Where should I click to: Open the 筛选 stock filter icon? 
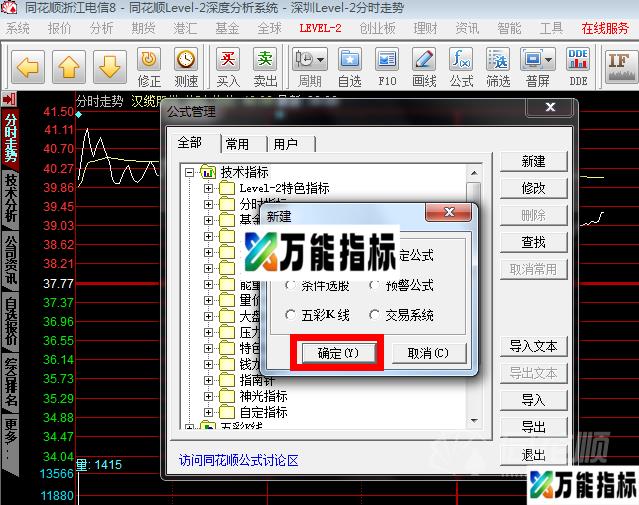[498, 67]
